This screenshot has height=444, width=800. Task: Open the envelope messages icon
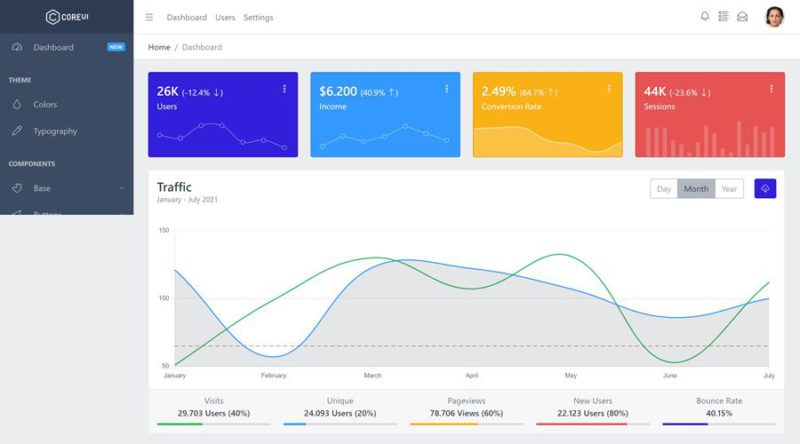(x=742, y=16)
